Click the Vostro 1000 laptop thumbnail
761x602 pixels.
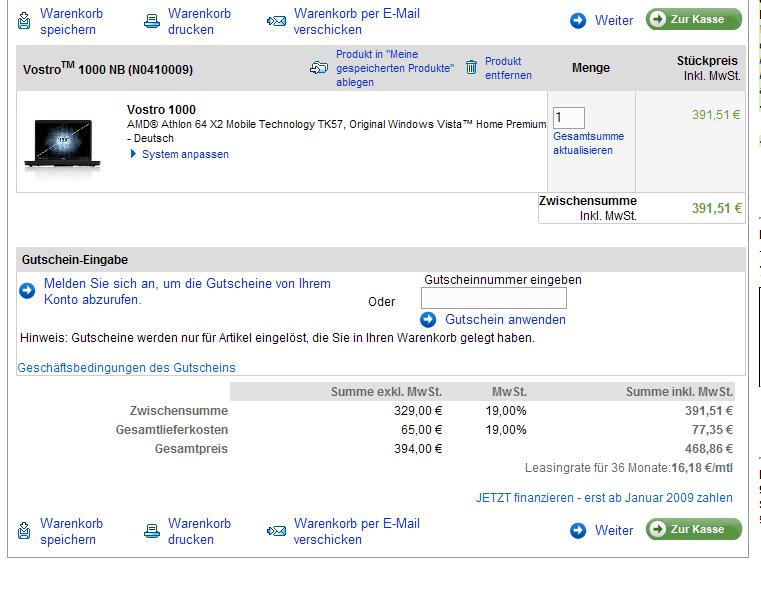click(x=58, y=144)
